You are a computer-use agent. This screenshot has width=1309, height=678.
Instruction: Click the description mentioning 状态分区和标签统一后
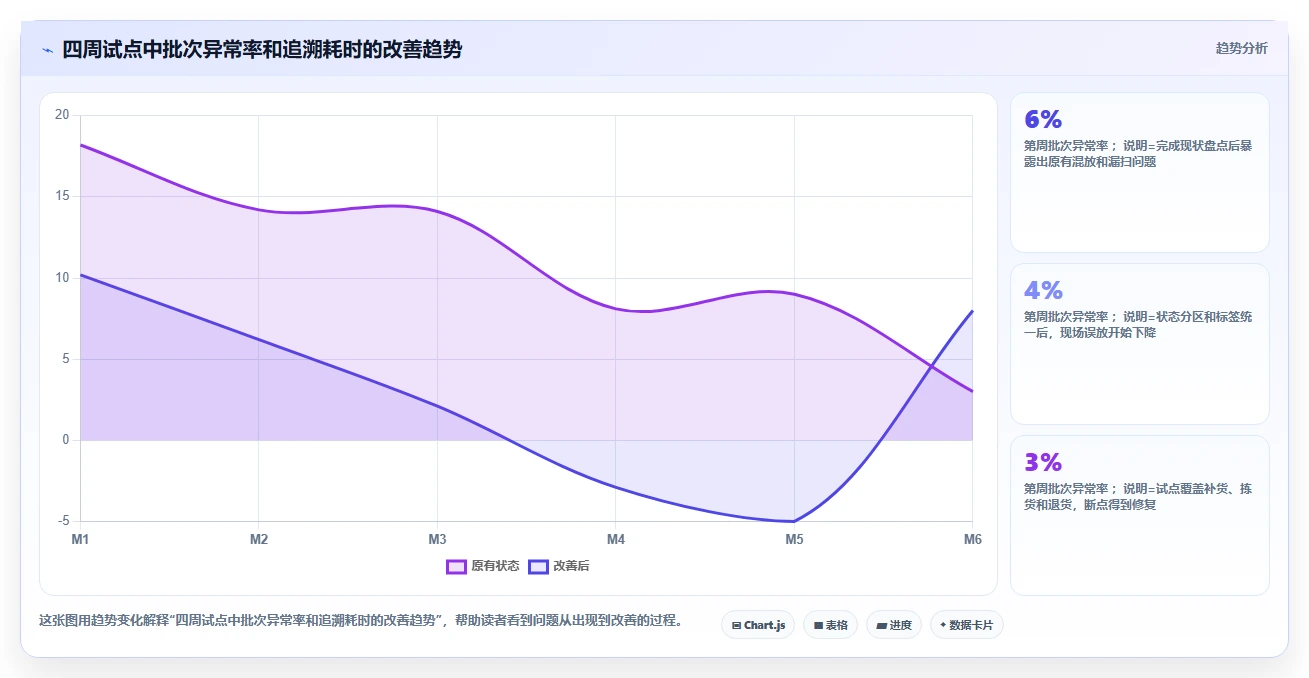pos(1137,324)
